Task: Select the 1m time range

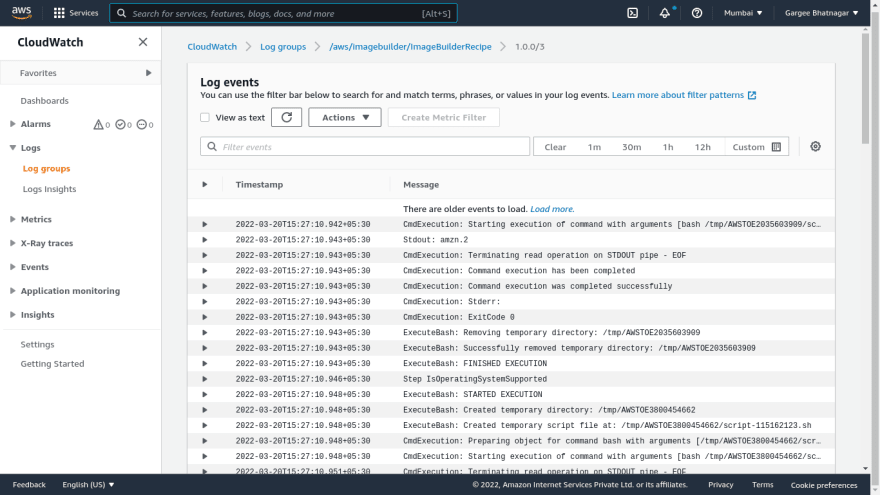Action: pos(594,147)
